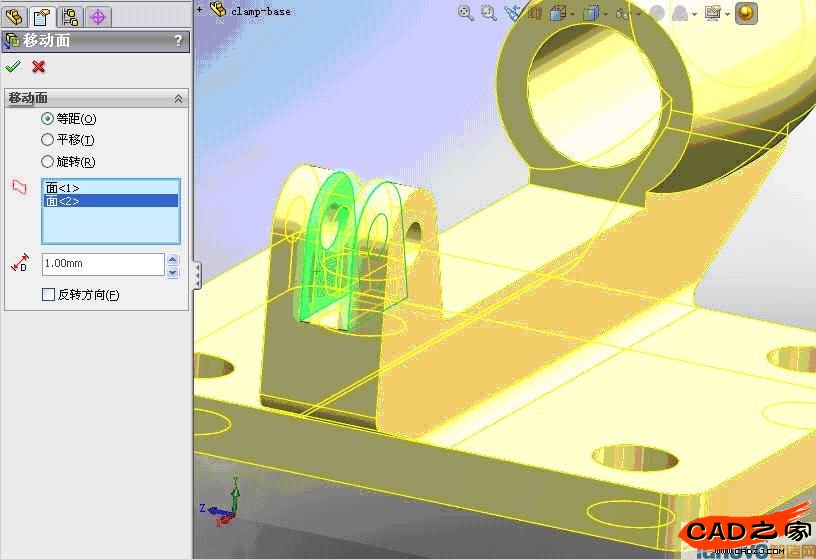This screenshot has width=816, height=559.
Task: Open the Display Style dropdown
Action: (x=593, y=13)
